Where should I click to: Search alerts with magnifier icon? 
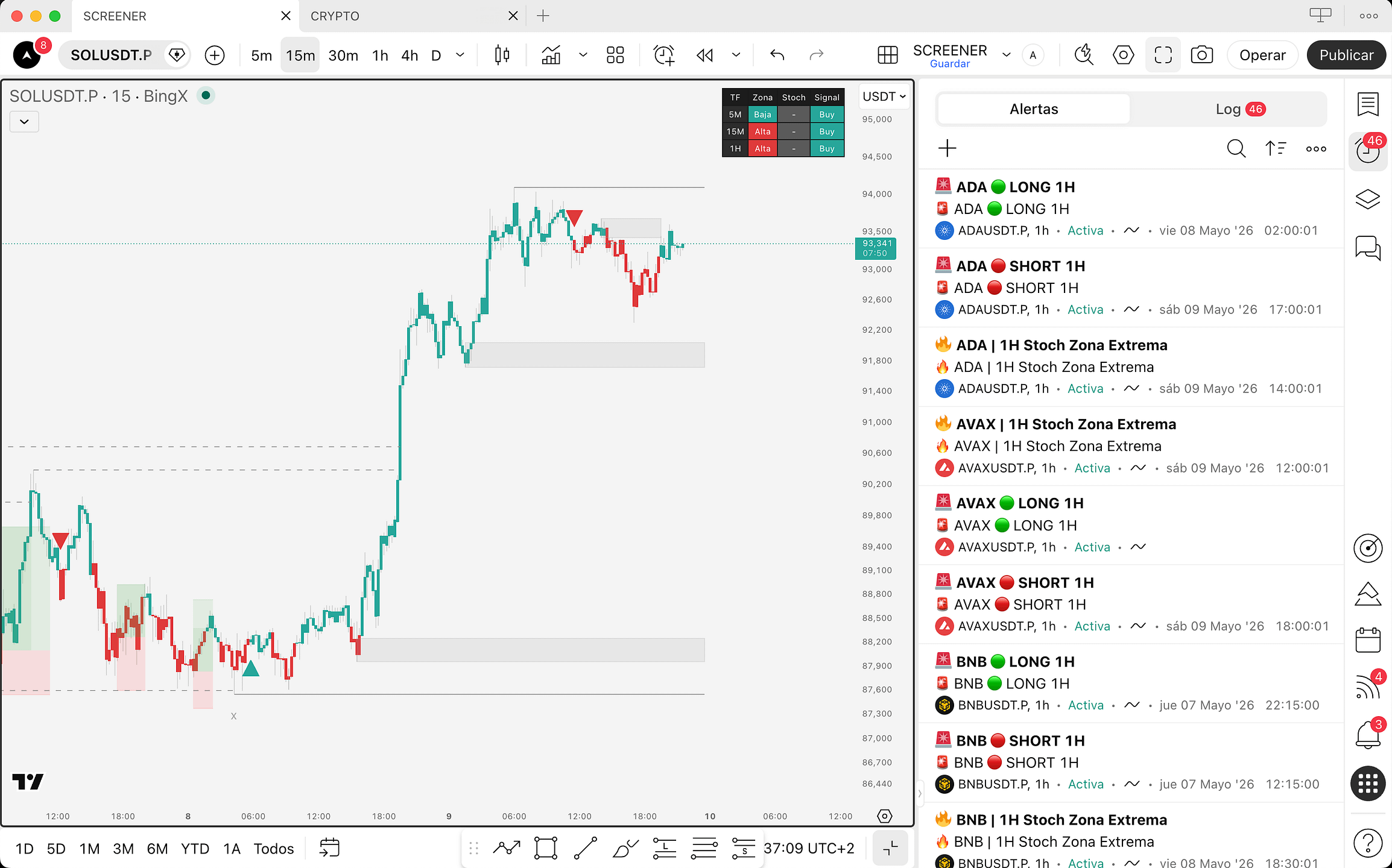coord(1236,148)
